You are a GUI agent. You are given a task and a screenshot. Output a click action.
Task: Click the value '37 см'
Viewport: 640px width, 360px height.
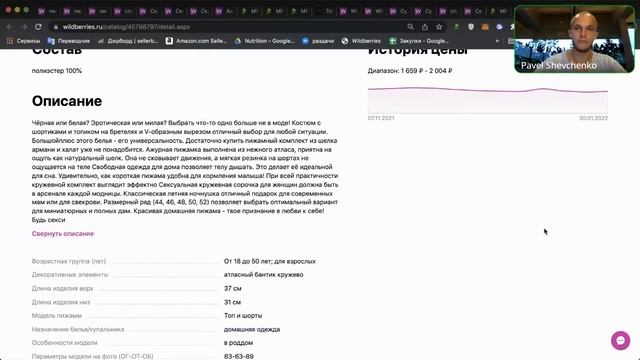click(233, 288)
